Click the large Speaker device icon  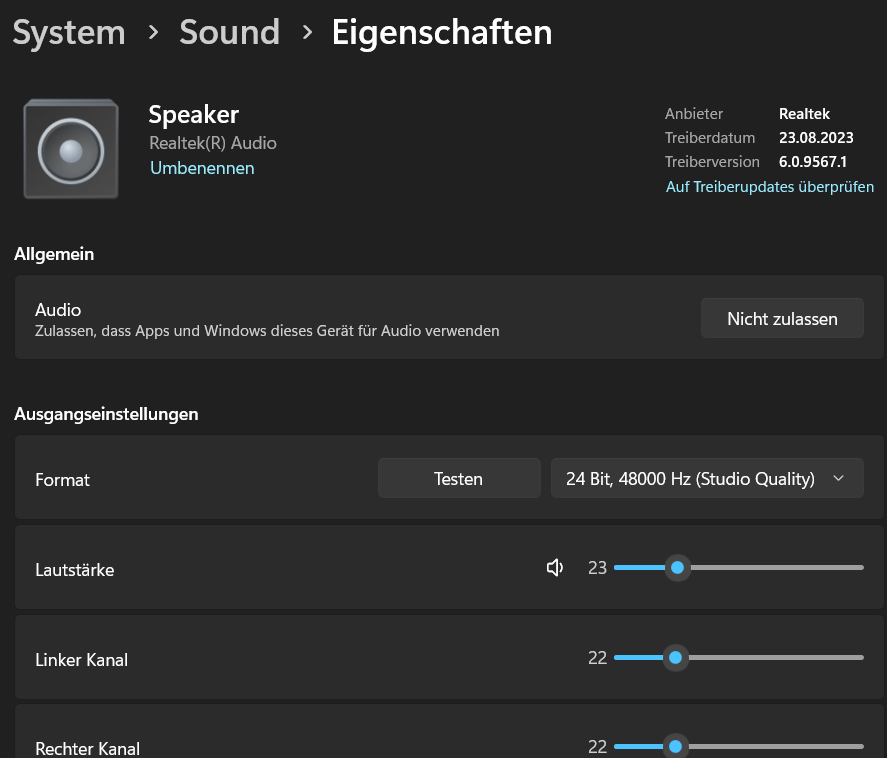pyautogui.click(x=71, y=149)
